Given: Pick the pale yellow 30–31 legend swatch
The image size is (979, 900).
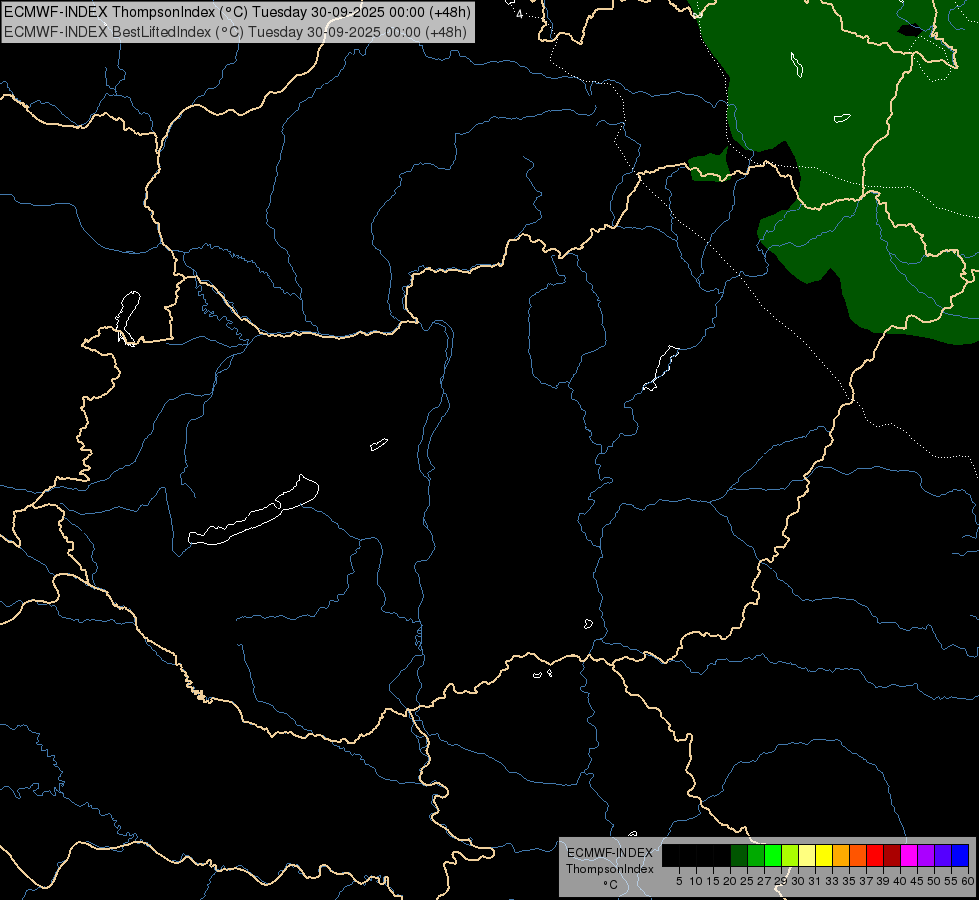Looking at the screenshot, I should tap(807, 855).
